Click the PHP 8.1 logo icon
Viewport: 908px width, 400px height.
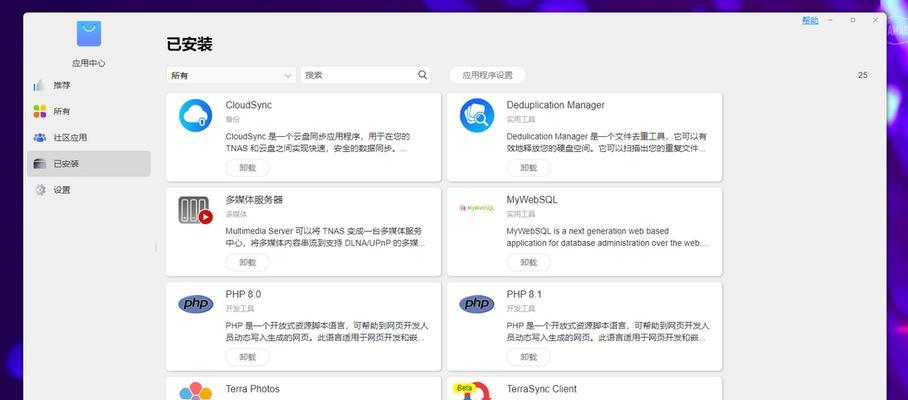pyautogui.click(x=477, y=304)
